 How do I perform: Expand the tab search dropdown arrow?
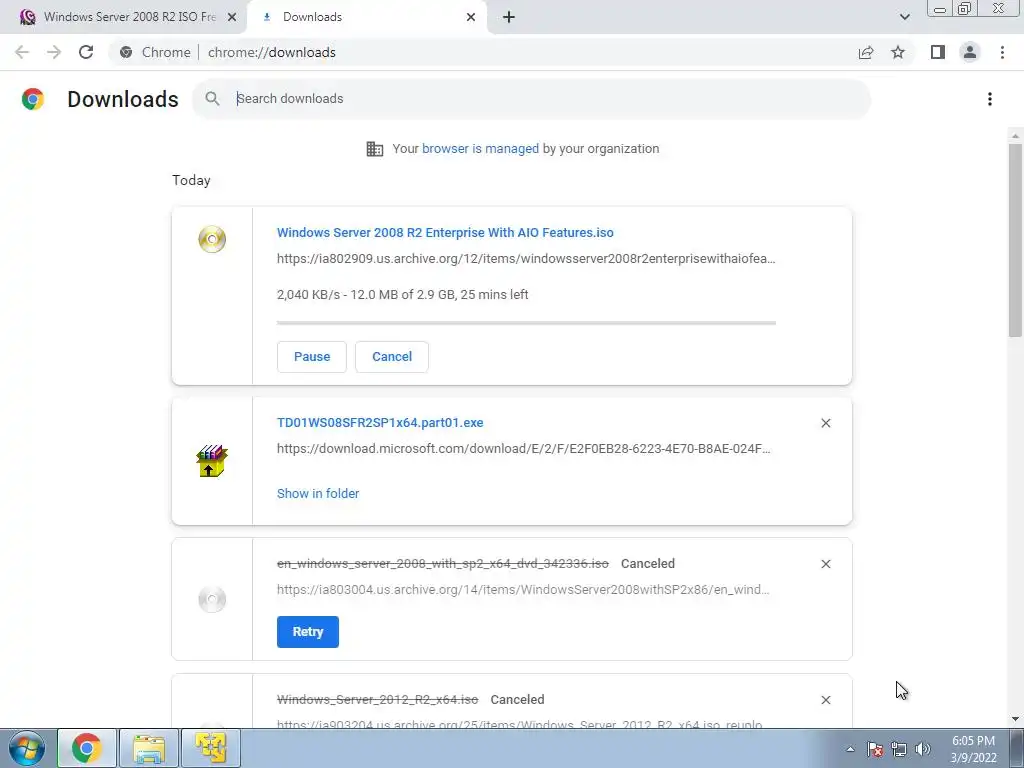(x=904, y=17)
